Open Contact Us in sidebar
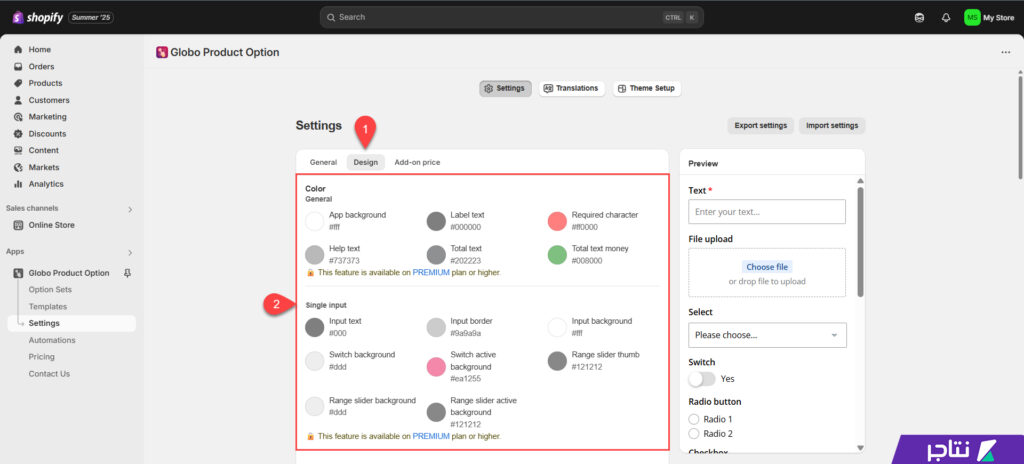Screen dimensions: 1024x464 [49, 374]
